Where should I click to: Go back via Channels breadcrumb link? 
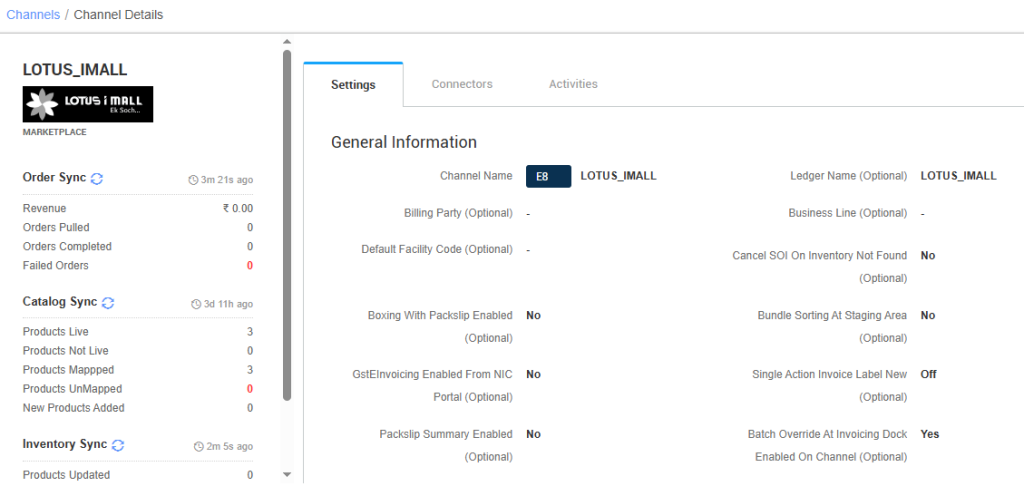click(33, 14)
